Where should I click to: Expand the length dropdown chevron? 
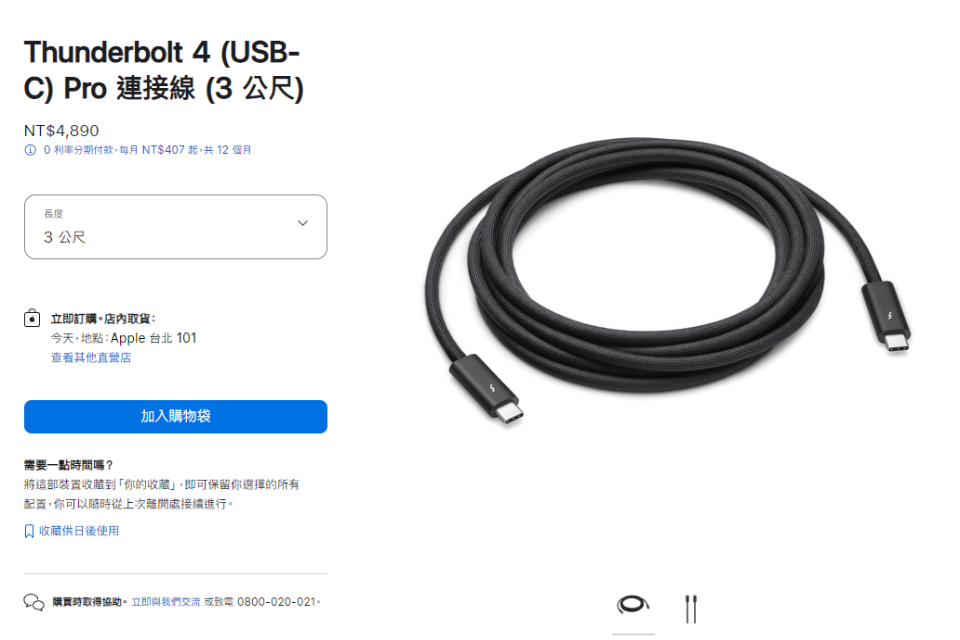point(302,223)
